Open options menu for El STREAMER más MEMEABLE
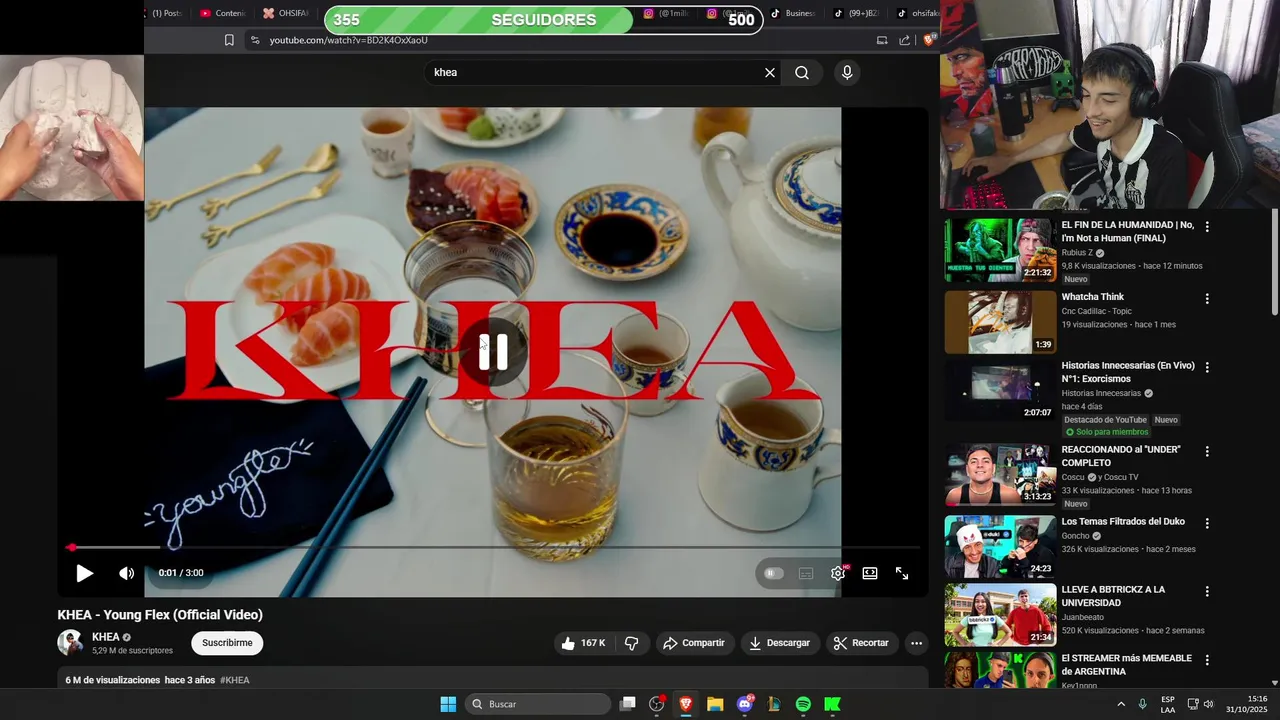The height and width of the screenshot is (720, 1280). point(1207,660)
